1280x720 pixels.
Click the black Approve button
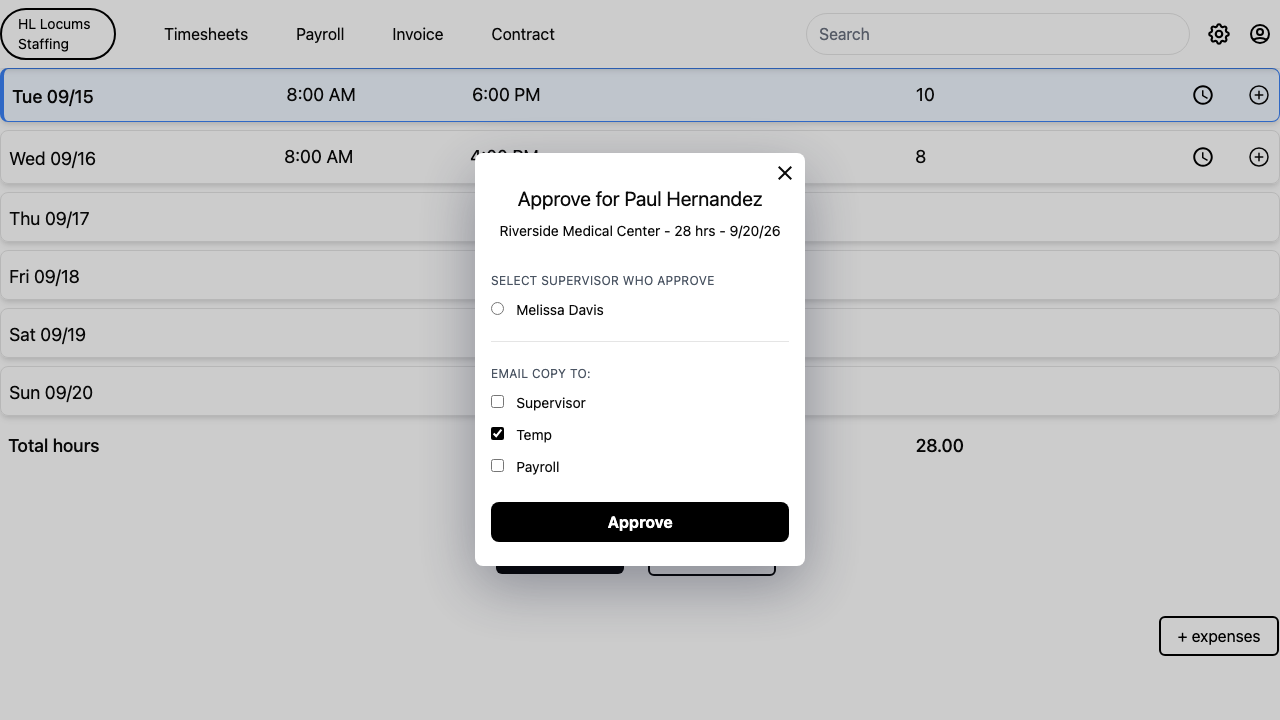pos(640,522)
